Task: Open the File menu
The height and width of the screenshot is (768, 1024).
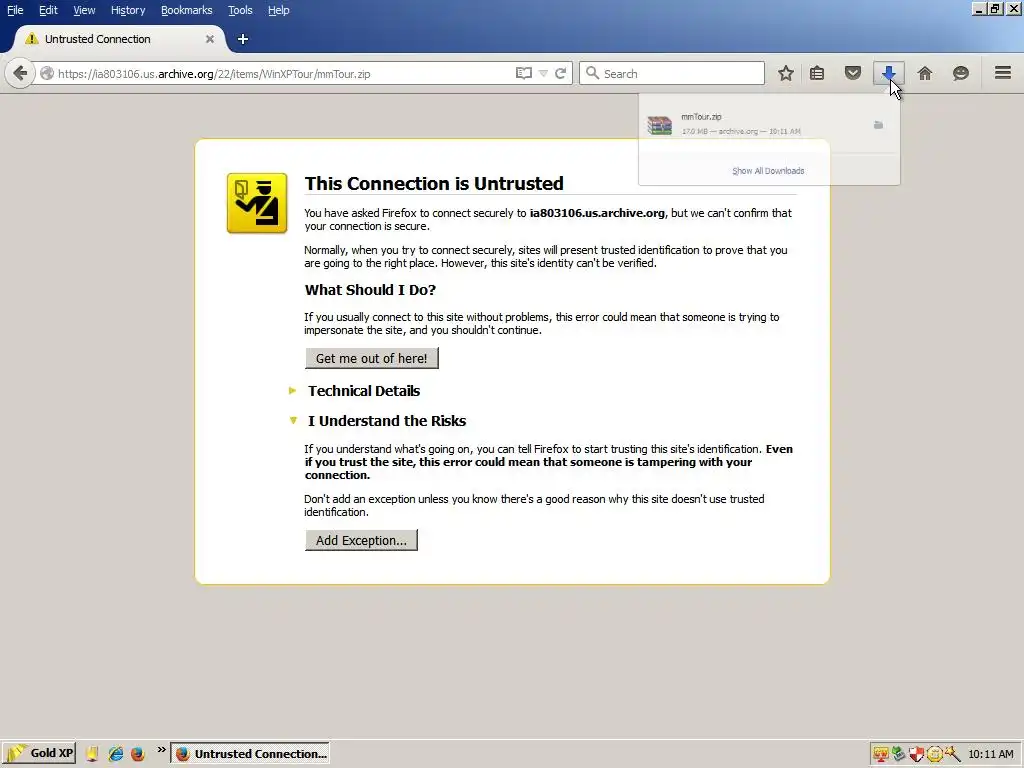Action: [15, 10]
